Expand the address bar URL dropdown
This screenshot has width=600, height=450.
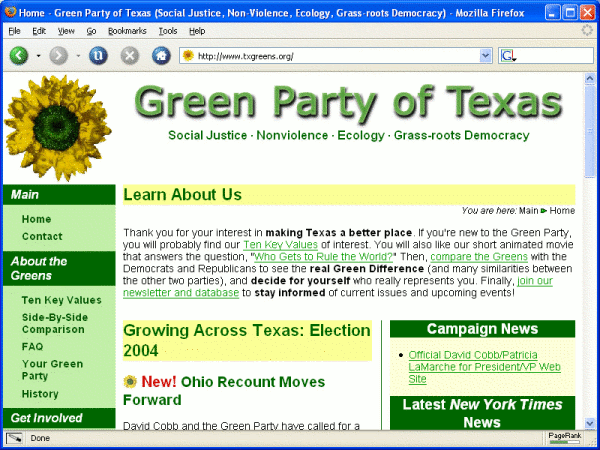point(485,55)
